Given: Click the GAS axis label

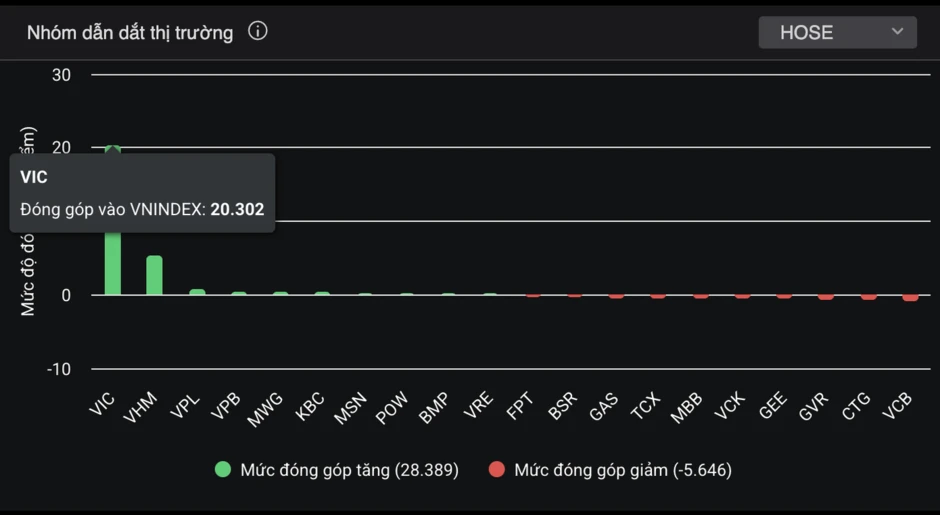Looking at the screenshot, I should (604, 406).
